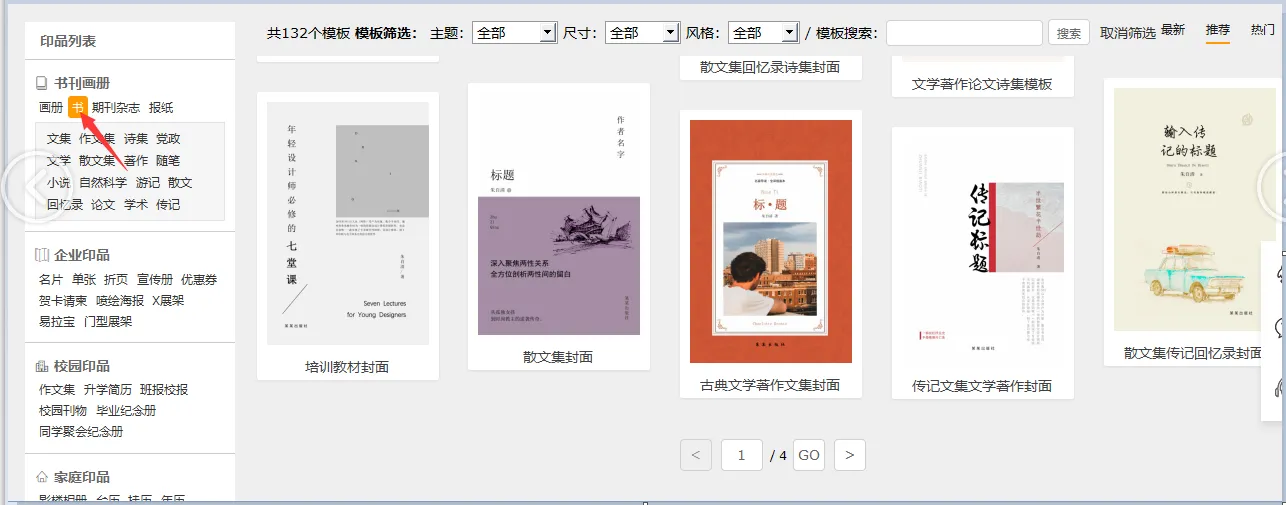
Task: Click the page number input box
Action: [x=742, y=455]
